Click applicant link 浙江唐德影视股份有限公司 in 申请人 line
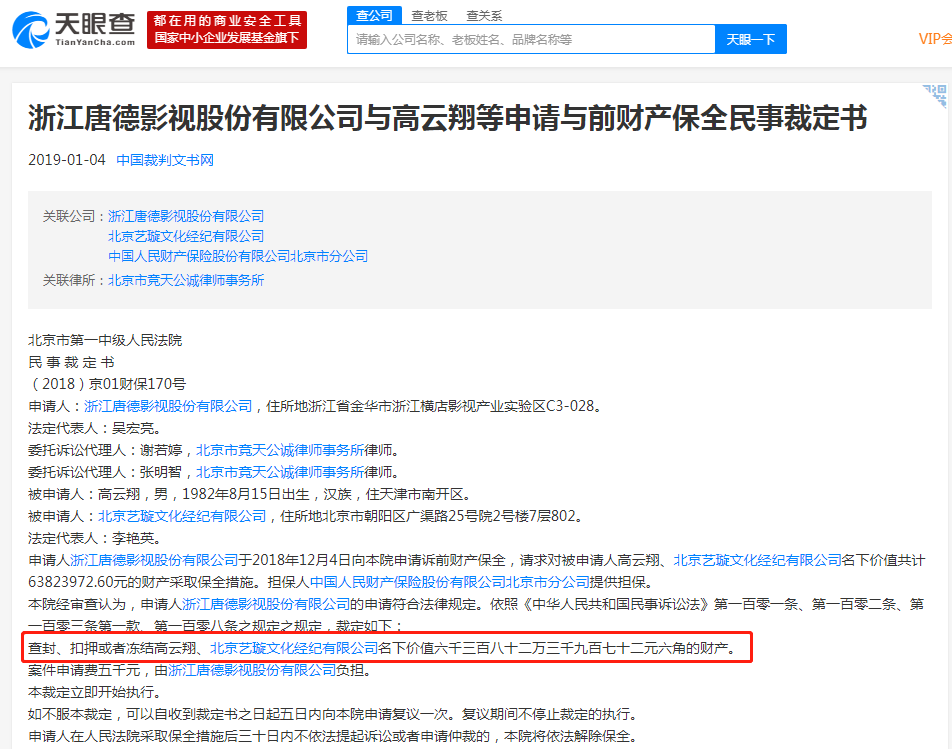Screen dimensions: 952x749 (x=168, y=406)
